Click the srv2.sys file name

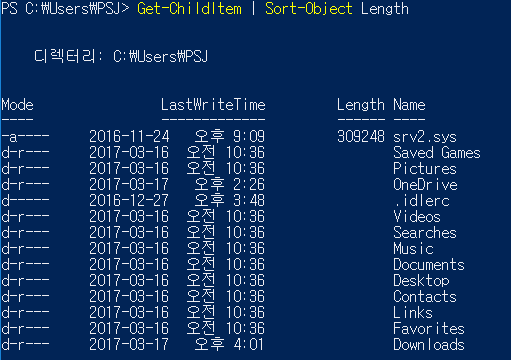425,137
